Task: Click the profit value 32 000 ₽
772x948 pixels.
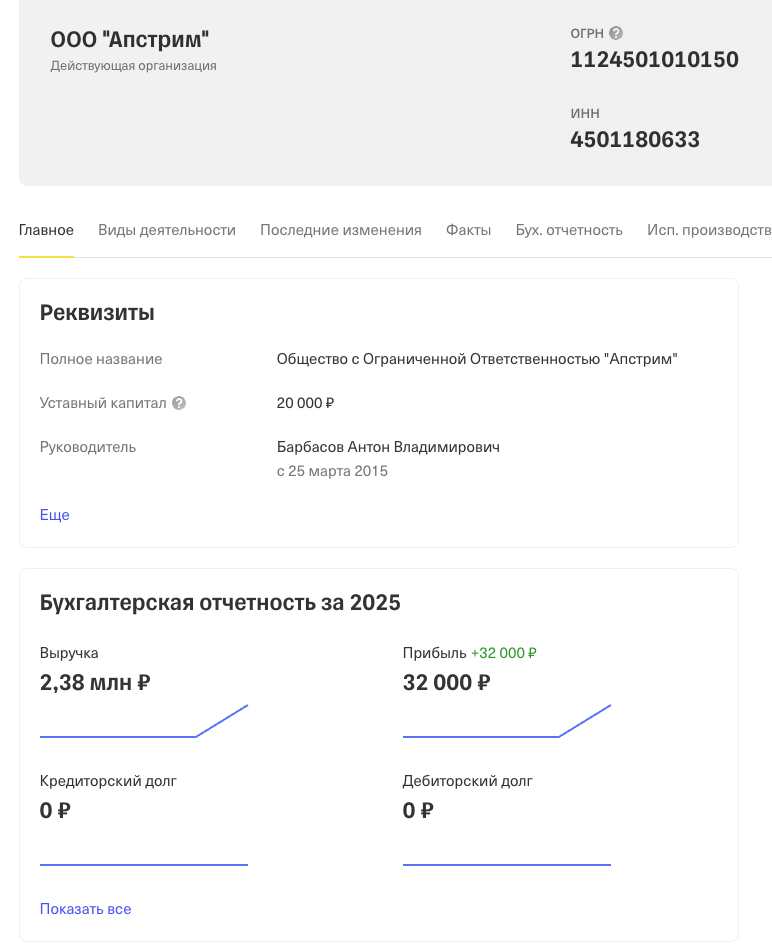Action: (x=447, y=683)
